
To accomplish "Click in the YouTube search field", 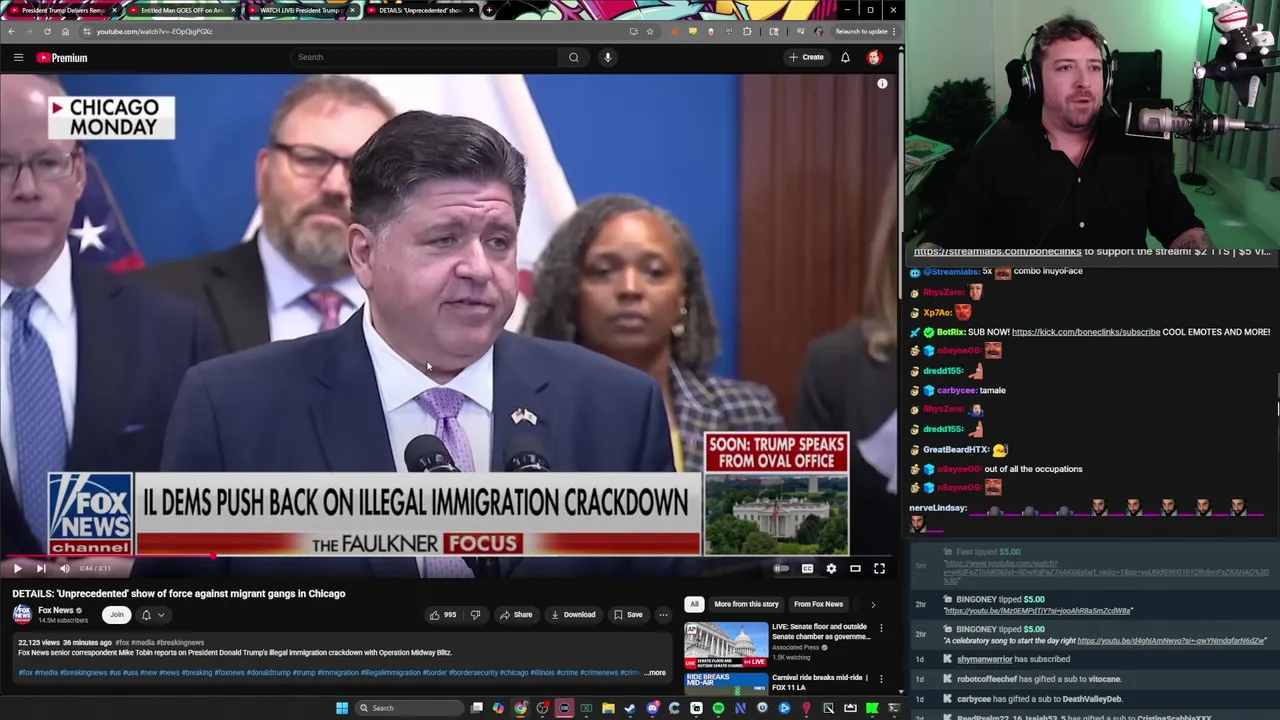I will 425,57.
